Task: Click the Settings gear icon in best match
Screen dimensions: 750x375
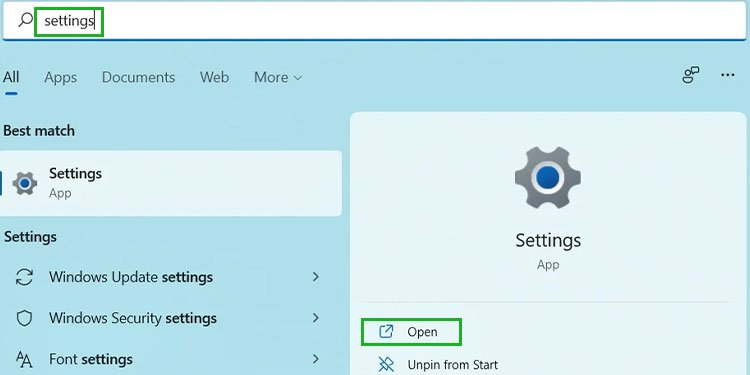Action: (24, 183)
